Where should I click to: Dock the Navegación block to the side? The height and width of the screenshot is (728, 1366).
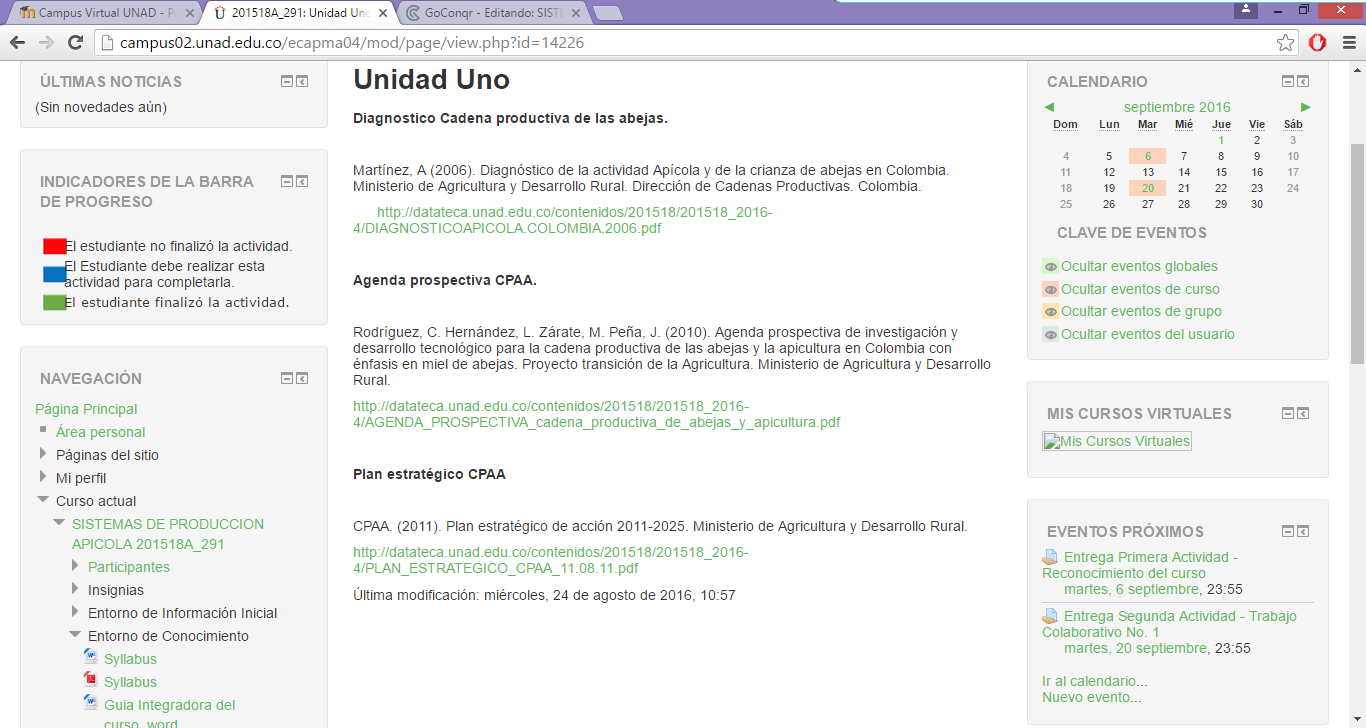pyautogui.click(x=302, y=378)
